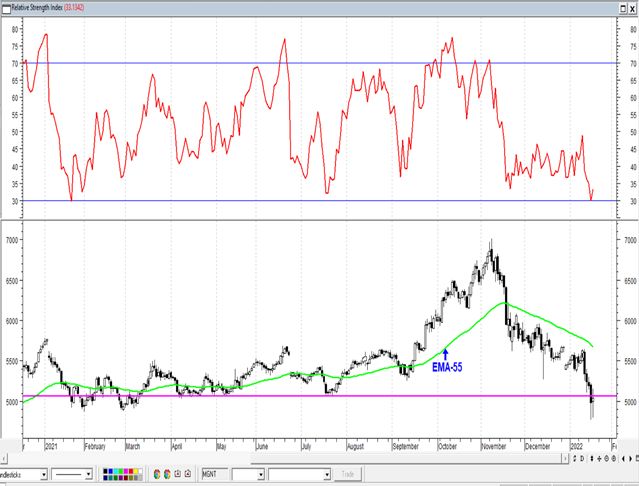Expand the dropdown next to MGNT
The height and width of the screenshot is (486, 639).
click(x=261, y=475)
